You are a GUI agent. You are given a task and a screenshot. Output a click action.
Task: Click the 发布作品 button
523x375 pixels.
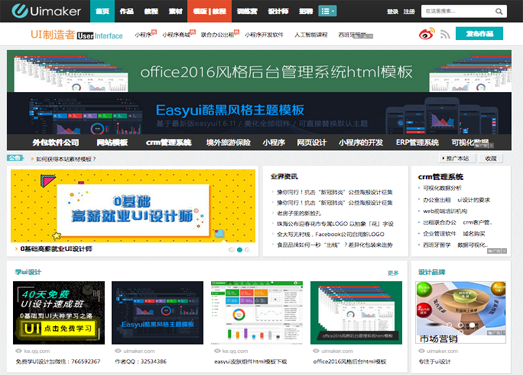pyautogui.click(x=479, y=33)
